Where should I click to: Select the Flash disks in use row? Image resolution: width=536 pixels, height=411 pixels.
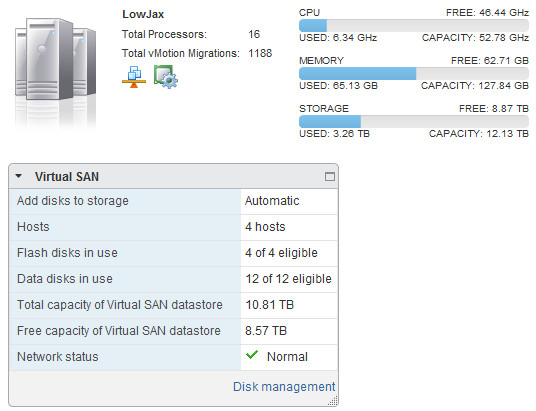(173, 253)
